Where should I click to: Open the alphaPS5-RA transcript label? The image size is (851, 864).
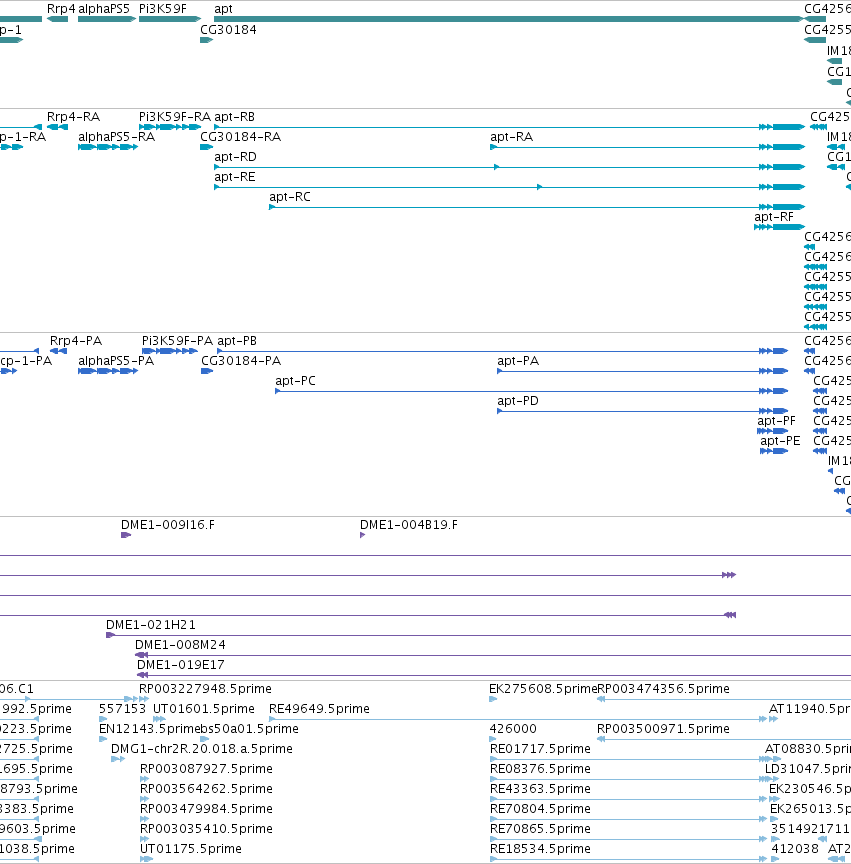(116, 137)
